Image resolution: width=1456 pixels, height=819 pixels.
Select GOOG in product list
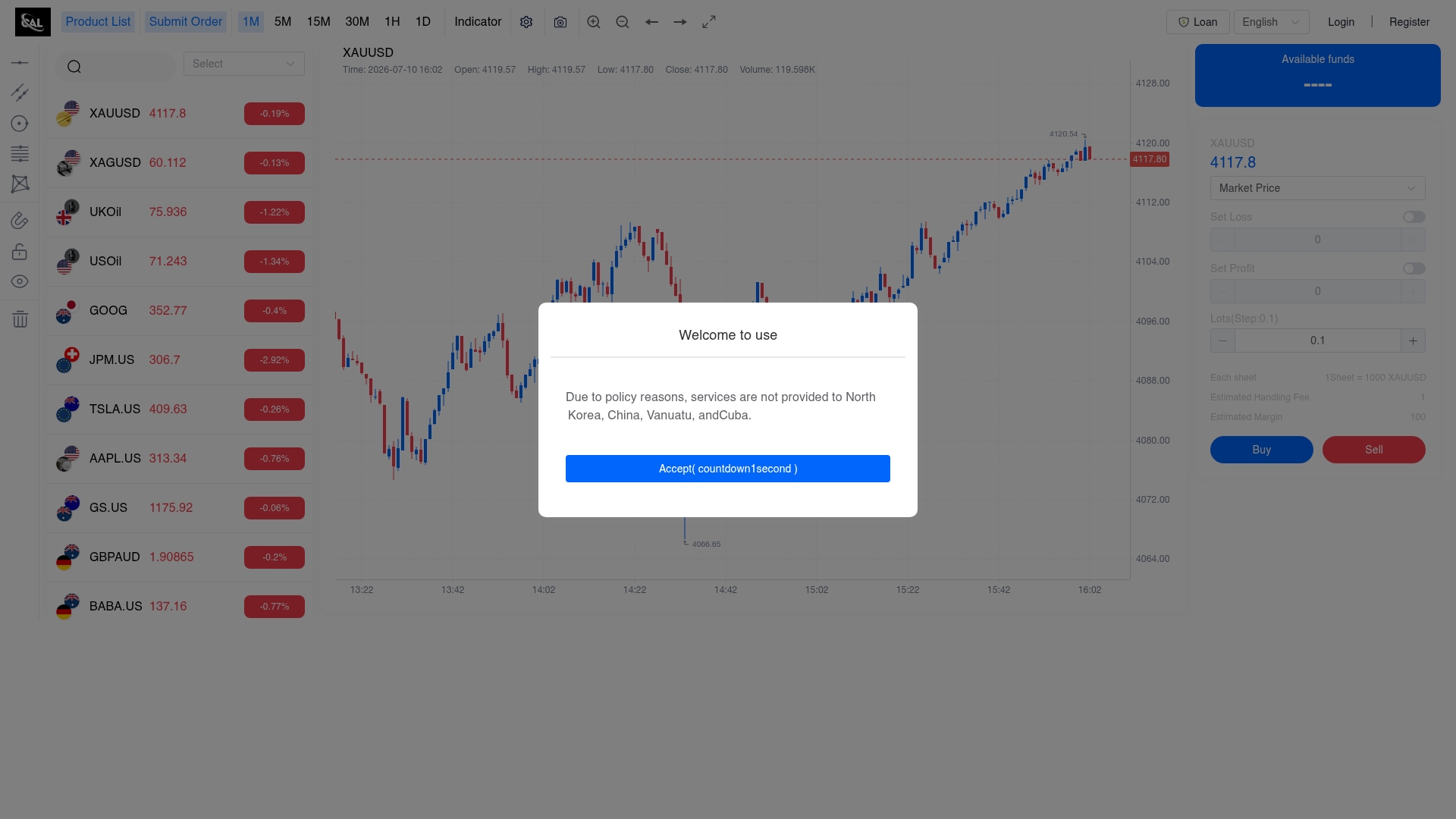coord(180,311)
